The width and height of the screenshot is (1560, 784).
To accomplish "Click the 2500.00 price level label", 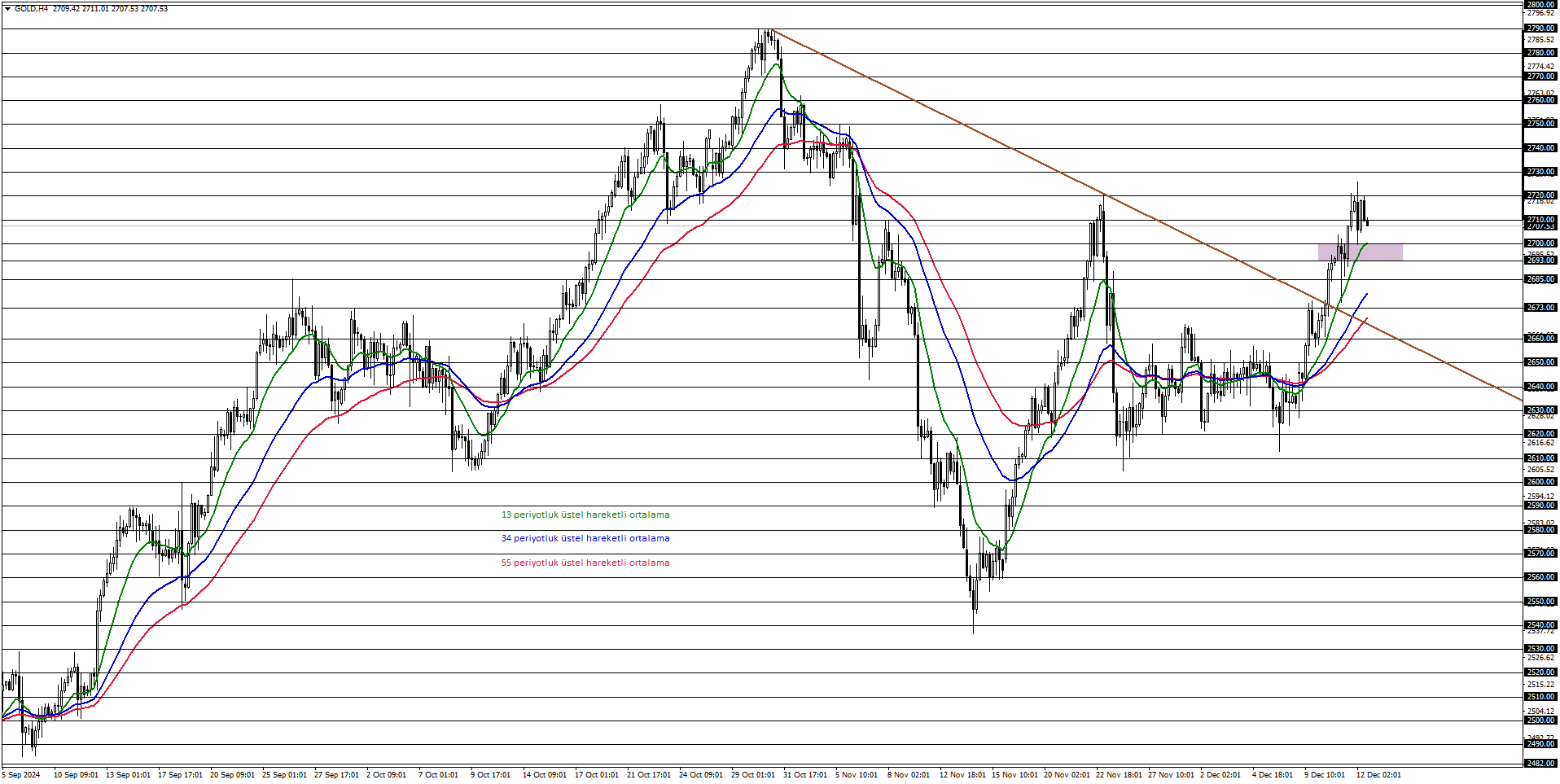I will [x=1540, y=720].
